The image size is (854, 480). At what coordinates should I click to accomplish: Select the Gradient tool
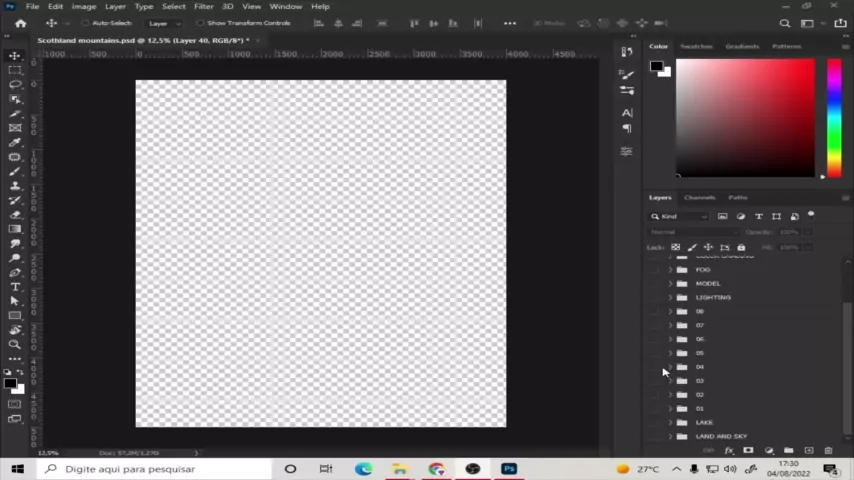[x=15, y=229]
